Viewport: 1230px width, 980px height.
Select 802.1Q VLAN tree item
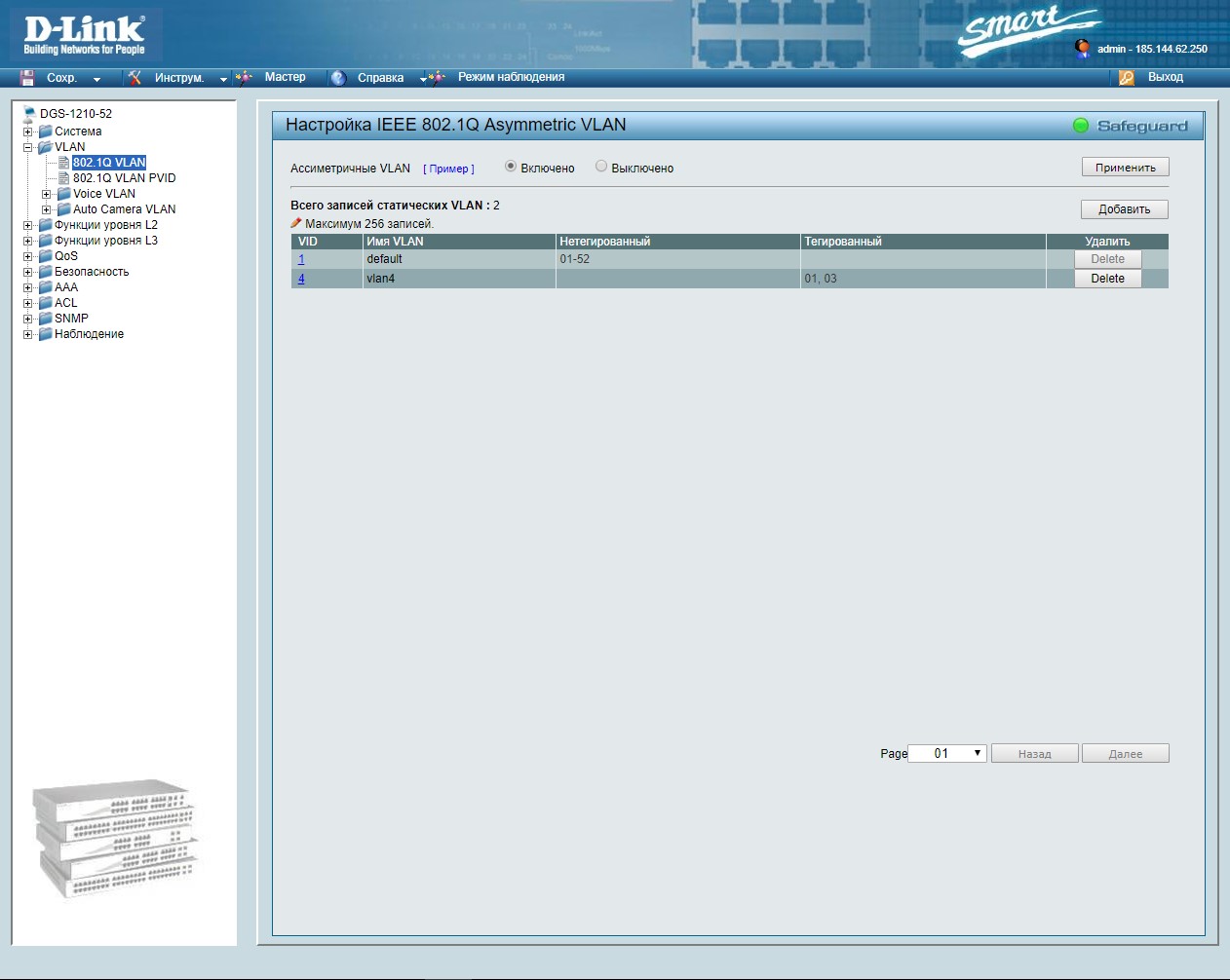[109, 163]
